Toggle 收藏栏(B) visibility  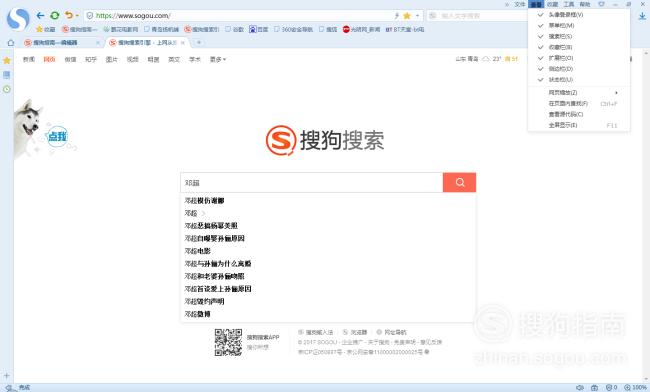[579, 47]
